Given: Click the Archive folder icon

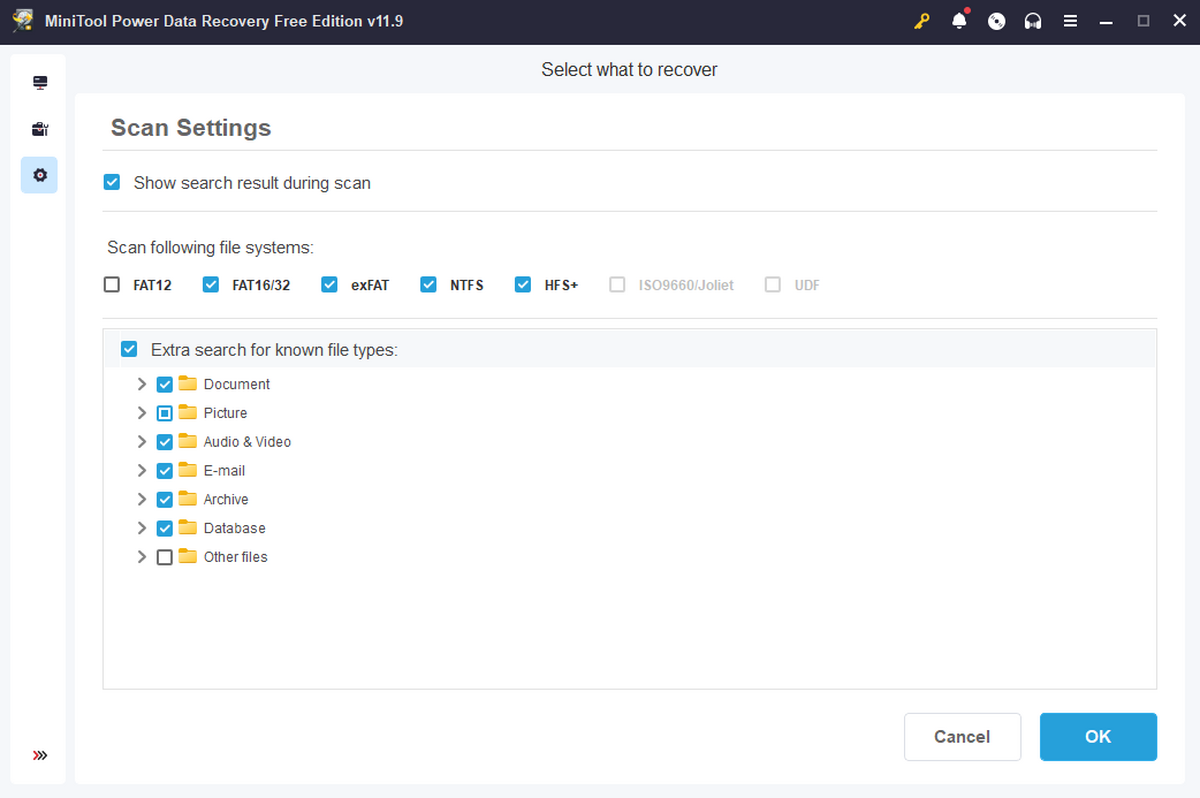Looking at the screenshot, I should tap(188, 499).
